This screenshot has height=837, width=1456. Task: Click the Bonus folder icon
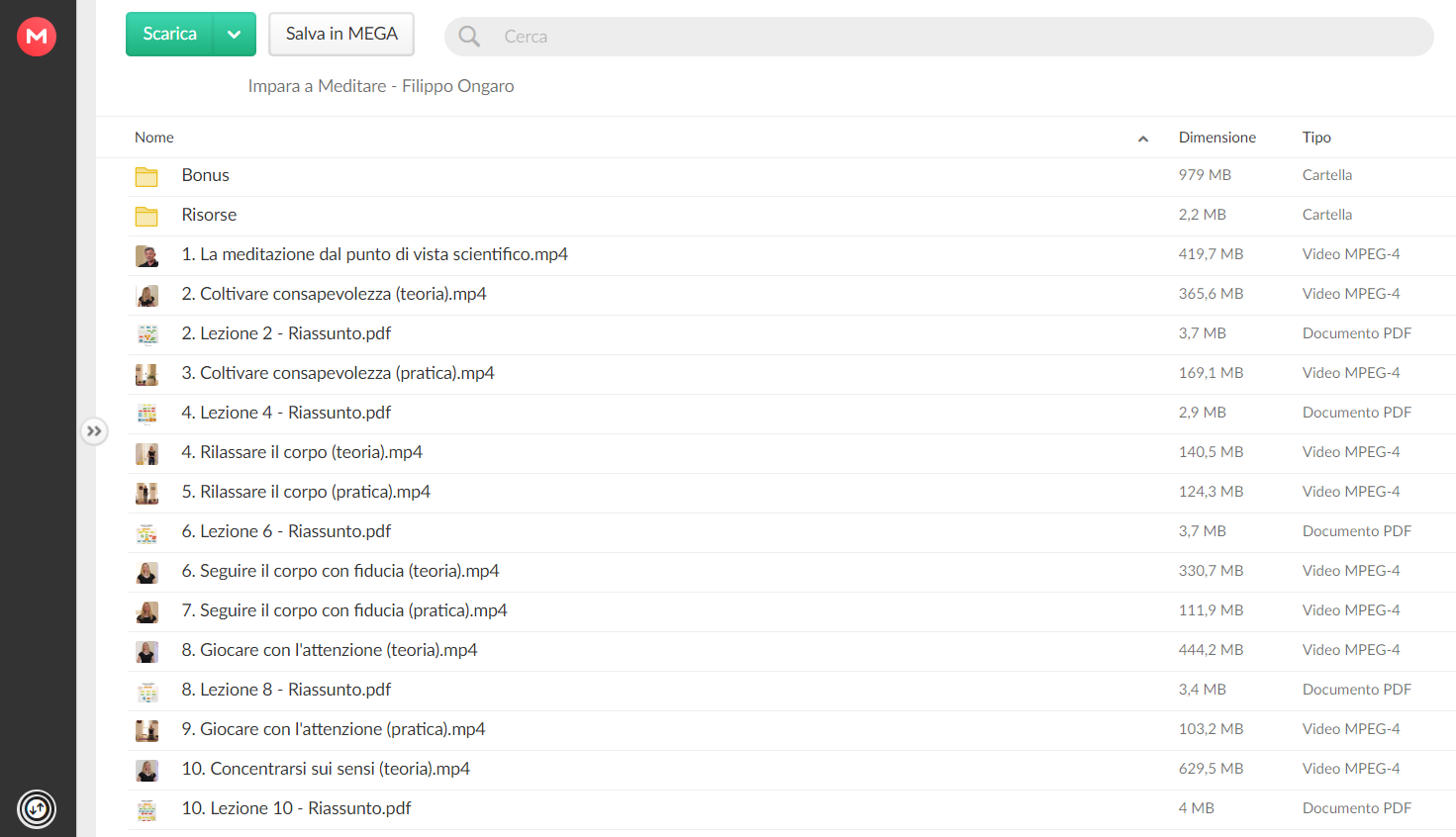pyautogui.click(x=146, y=176)
